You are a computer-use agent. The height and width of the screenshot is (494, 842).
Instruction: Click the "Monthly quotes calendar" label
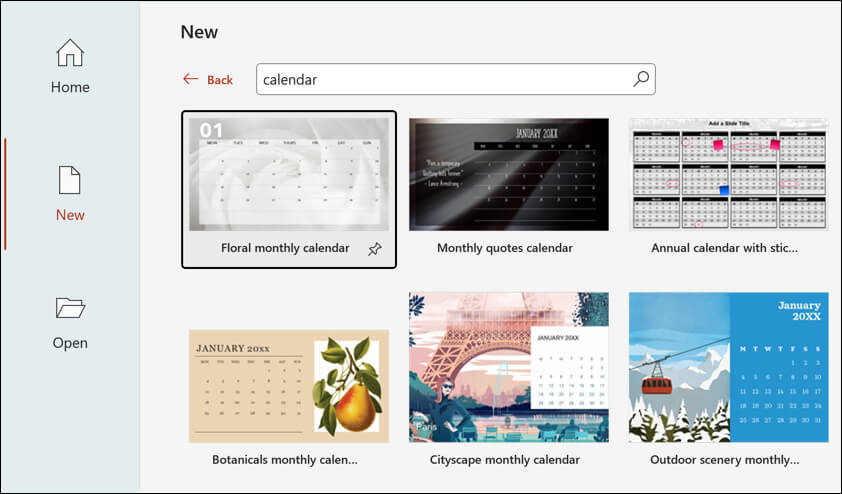point(505,248)
